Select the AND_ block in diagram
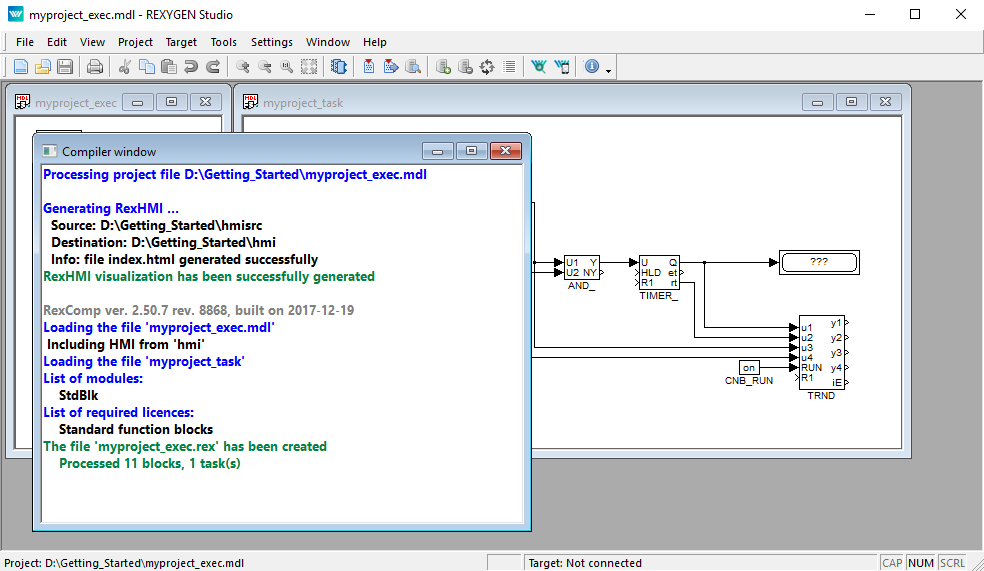Image resolution: width=984 pixels, height=571 pixels. tap(582, 267)
